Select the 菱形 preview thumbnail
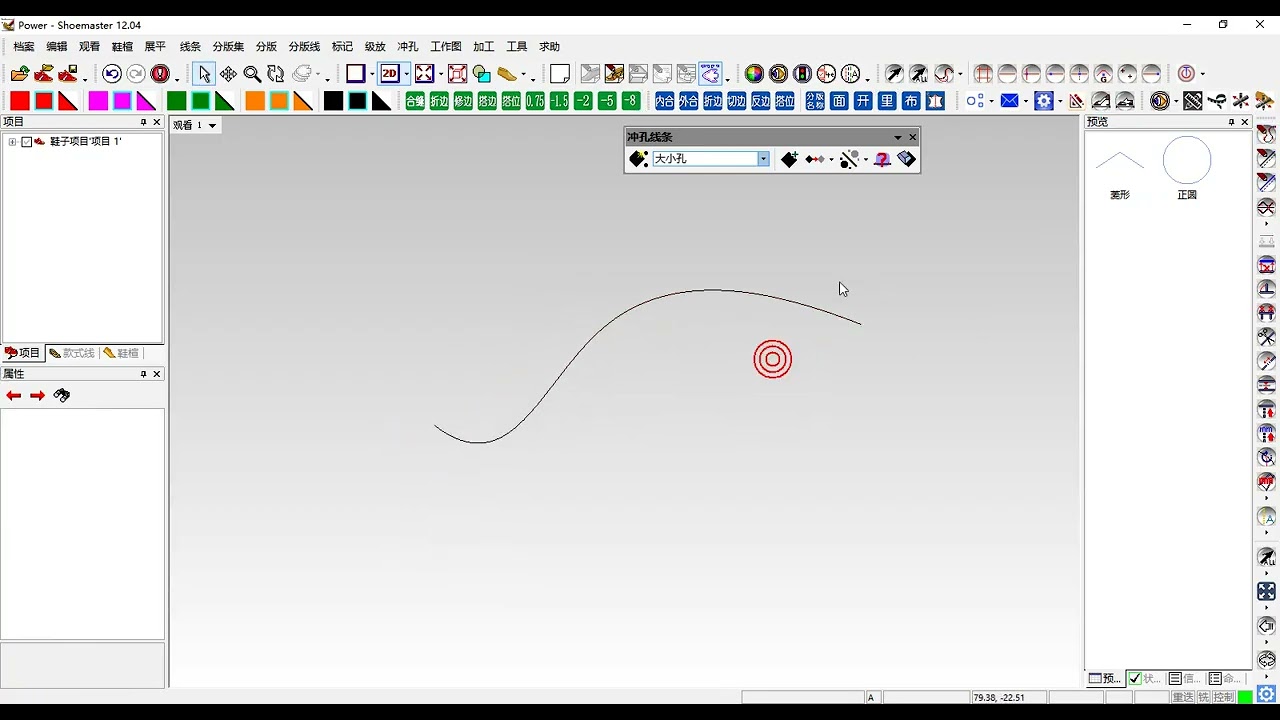The width and height of the screenshot is (1280, 720). [x=1120, y=170]
